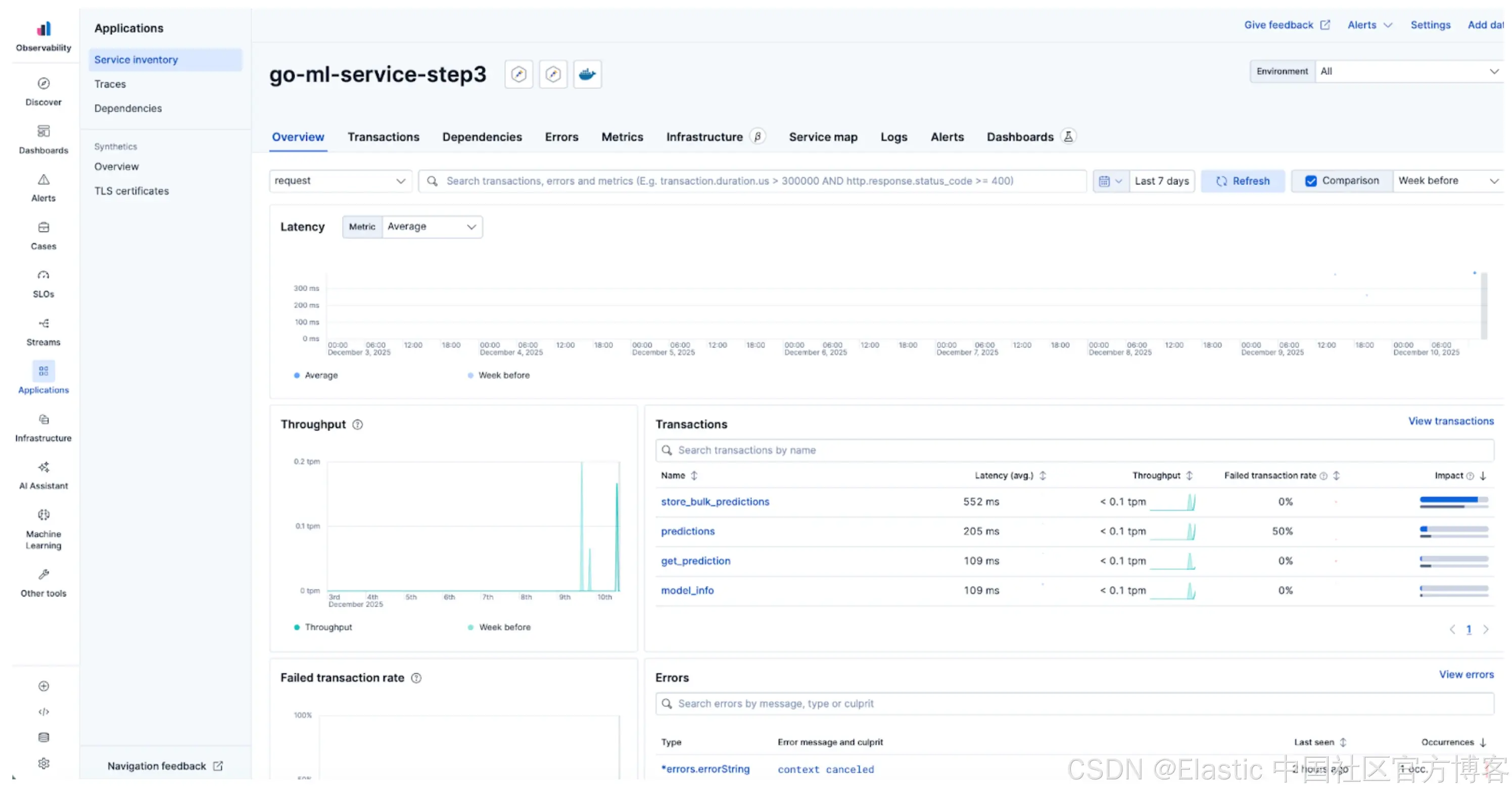Click the Refresh button
Screen dimensions: 1512x795
point(1243,181)
